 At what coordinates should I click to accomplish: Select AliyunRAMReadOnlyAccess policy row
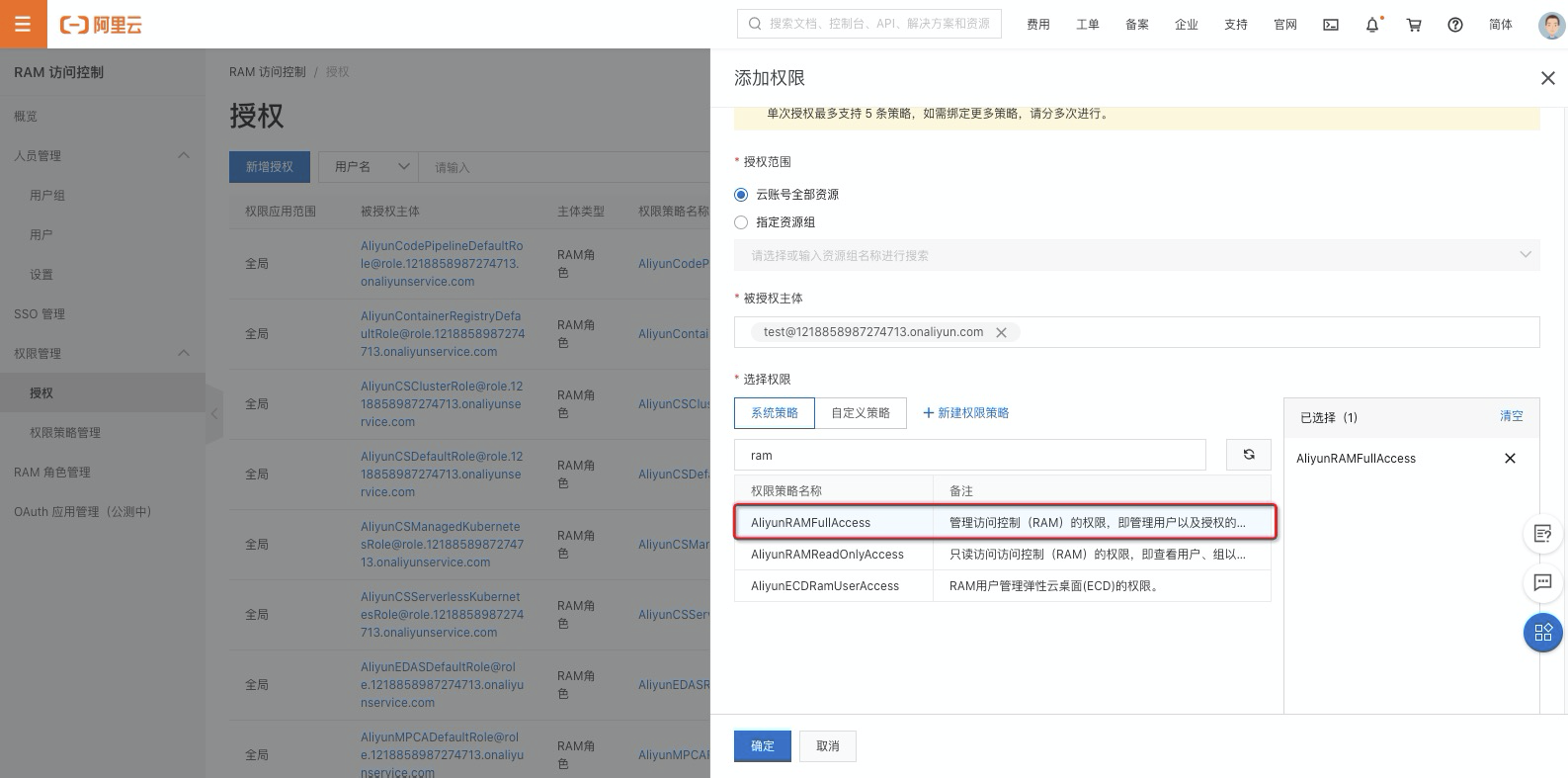(x=1003, y=554)
